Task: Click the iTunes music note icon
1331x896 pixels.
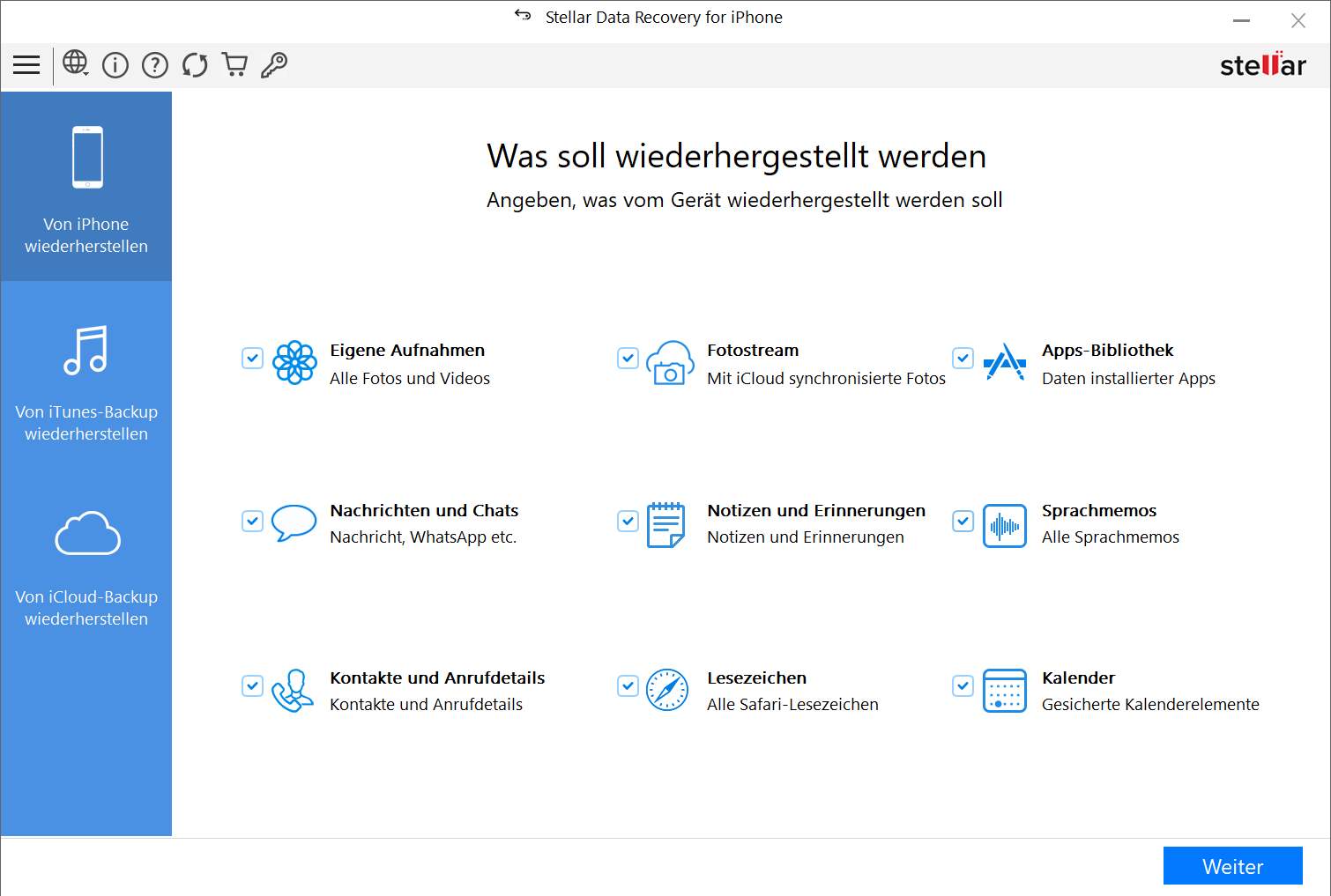Action: click(86, 350)
